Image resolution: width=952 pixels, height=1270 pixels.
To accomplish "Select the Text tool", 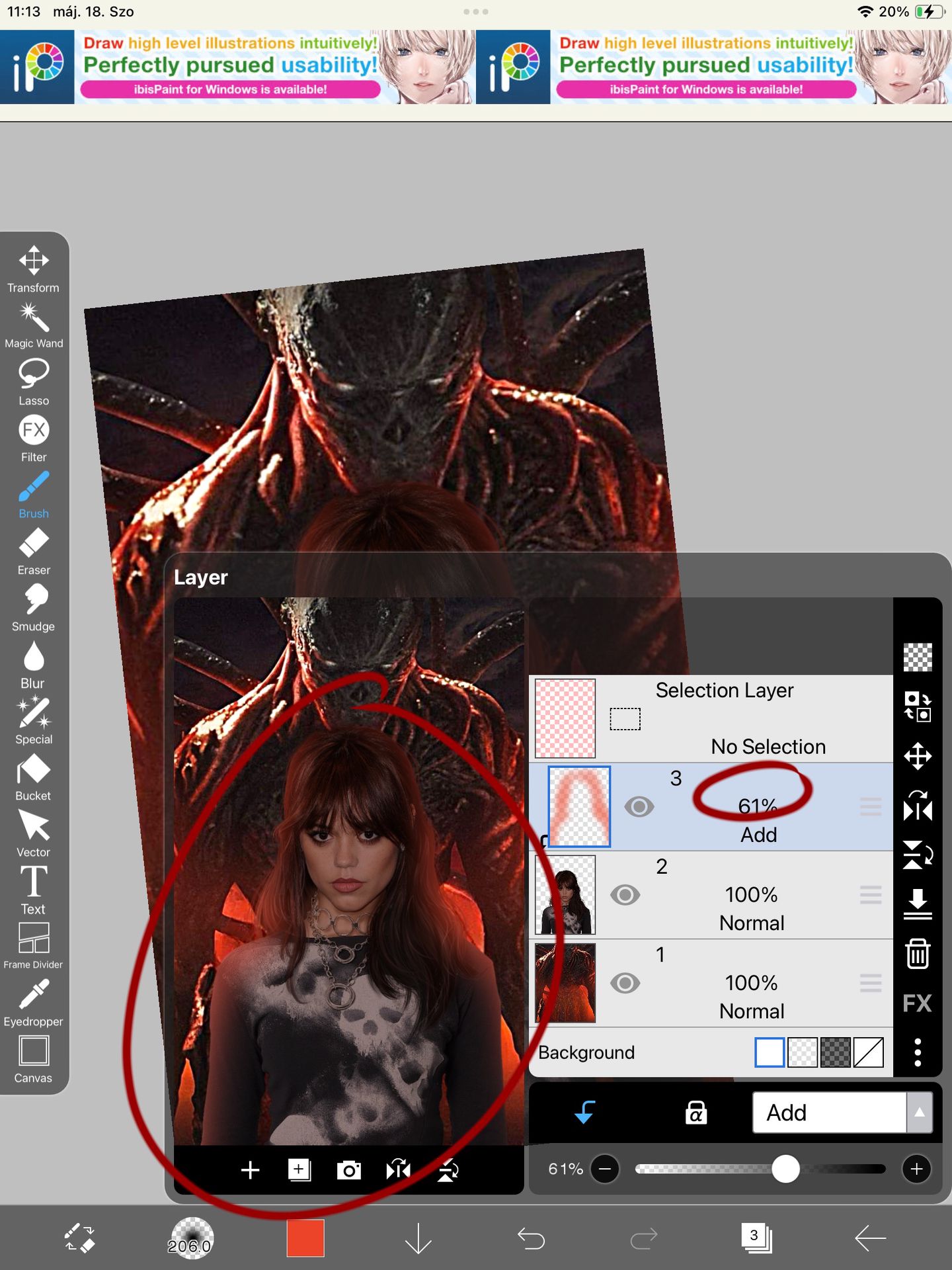I will click(x=34, y=890).
